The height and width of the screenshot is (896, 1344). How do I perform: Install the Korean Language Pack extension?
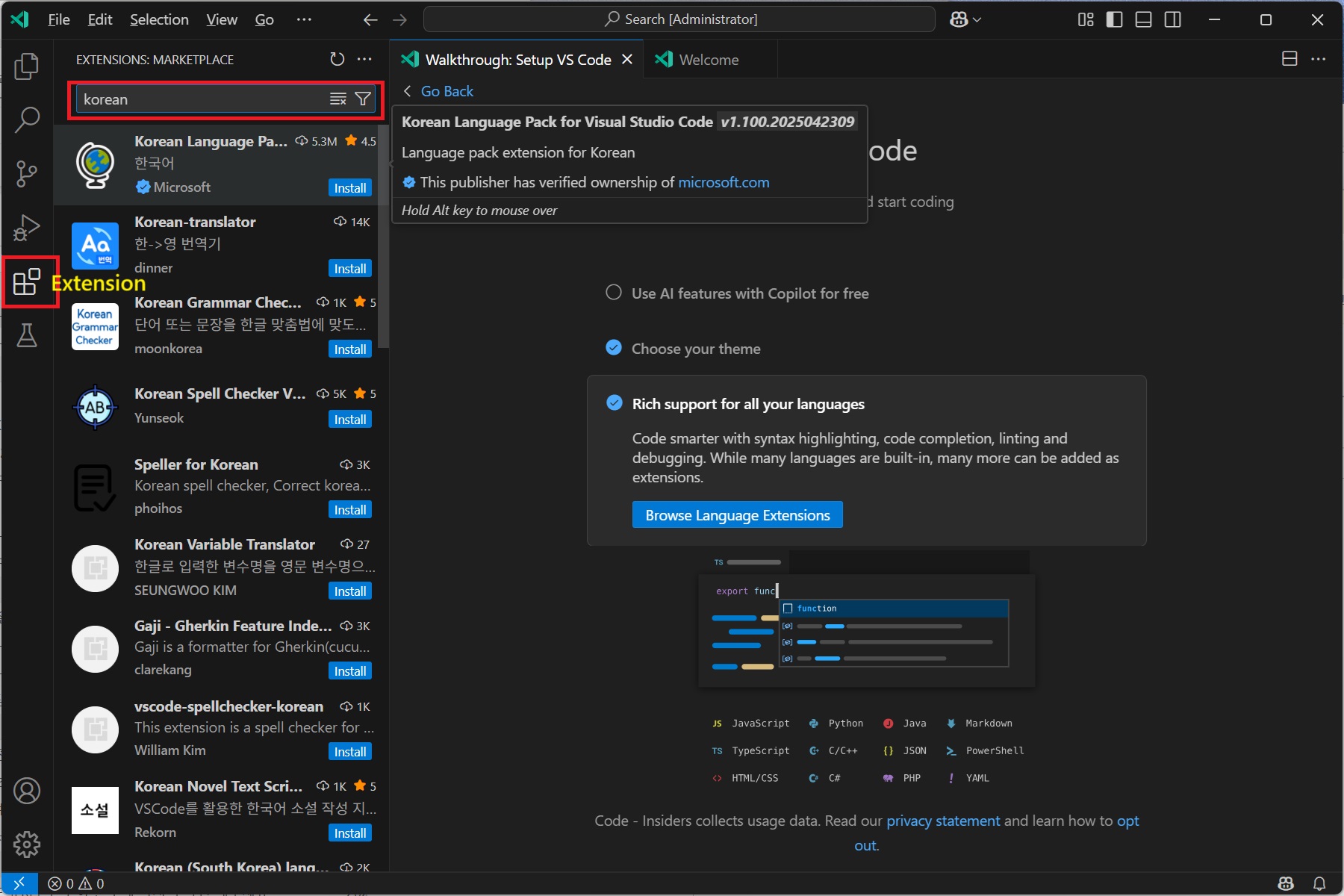pyautogui.click(x=349, y=188)
